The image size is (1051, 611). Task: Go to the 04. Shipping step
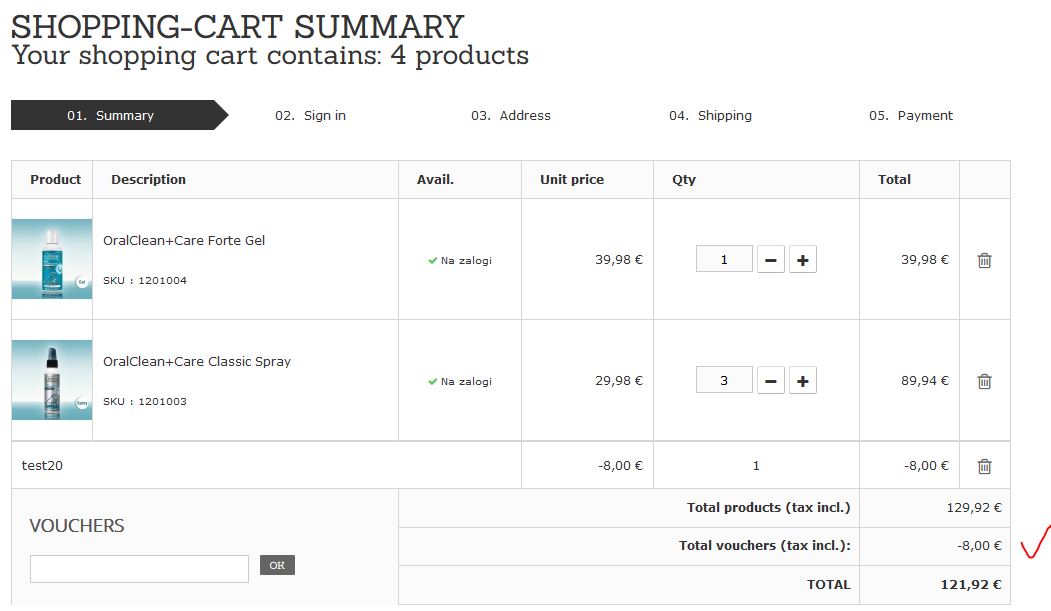point(710,116)
